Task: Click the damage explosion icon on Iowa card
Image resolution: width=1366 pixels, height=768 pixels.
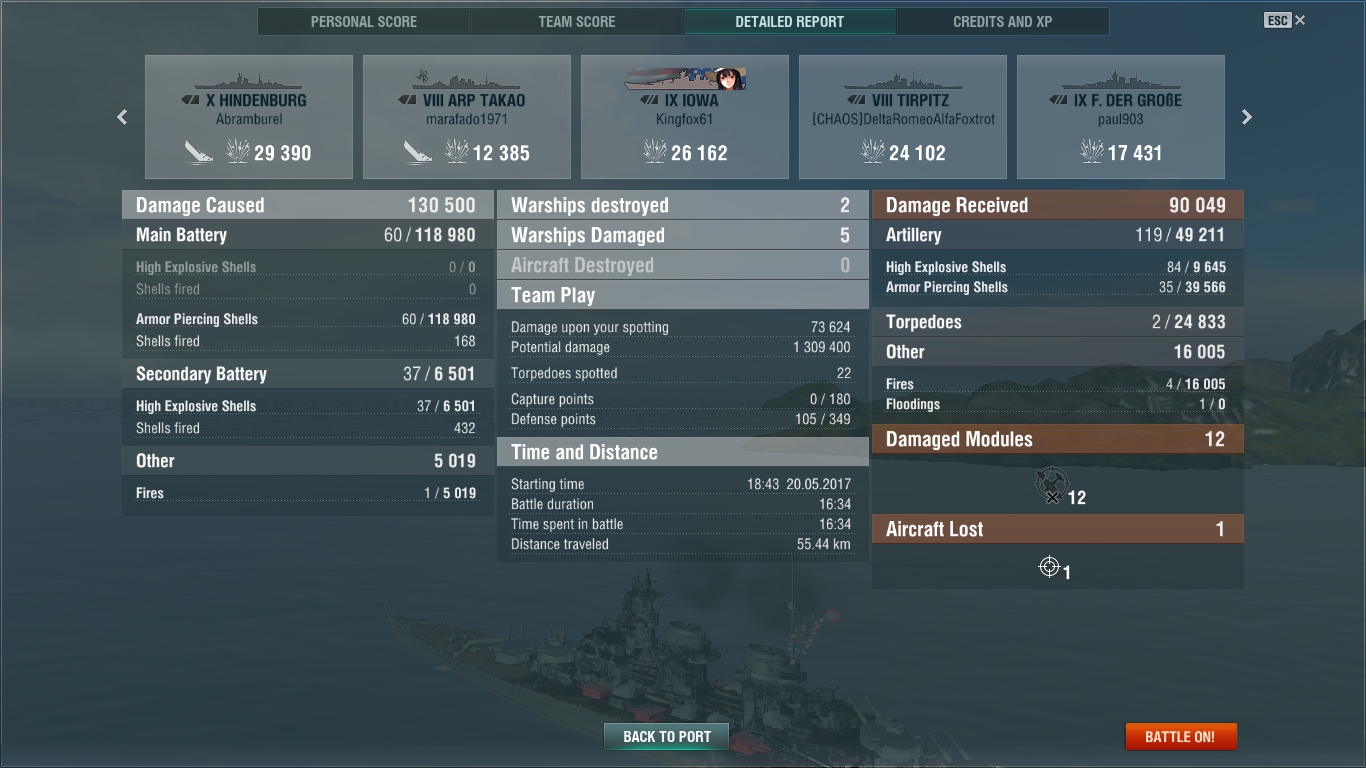Action: pos(655,152)
